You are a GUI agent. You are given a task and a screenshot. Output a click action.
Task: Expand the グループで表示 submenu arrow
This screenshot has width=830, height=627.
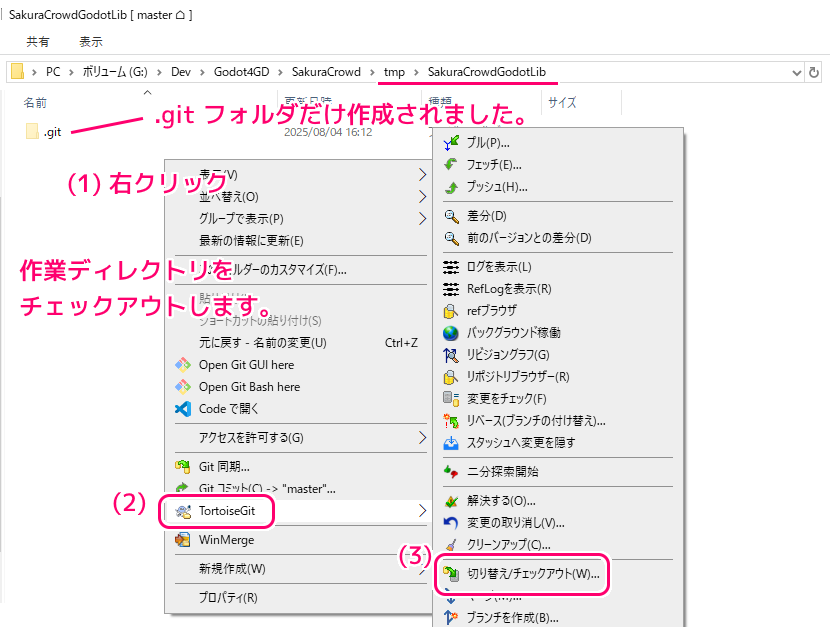click(x=422, y=218)
